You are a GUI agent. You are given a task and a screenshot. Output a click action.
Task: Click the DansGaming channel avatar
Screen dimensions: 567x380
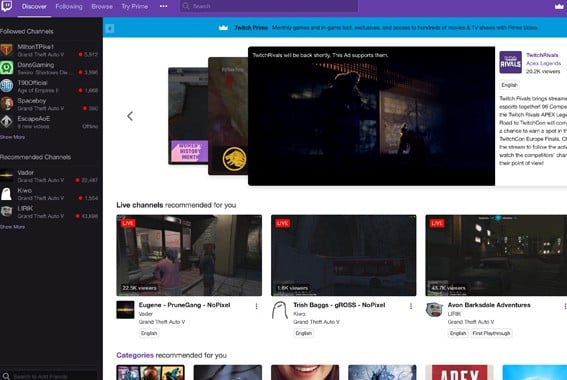pos(7,68)
